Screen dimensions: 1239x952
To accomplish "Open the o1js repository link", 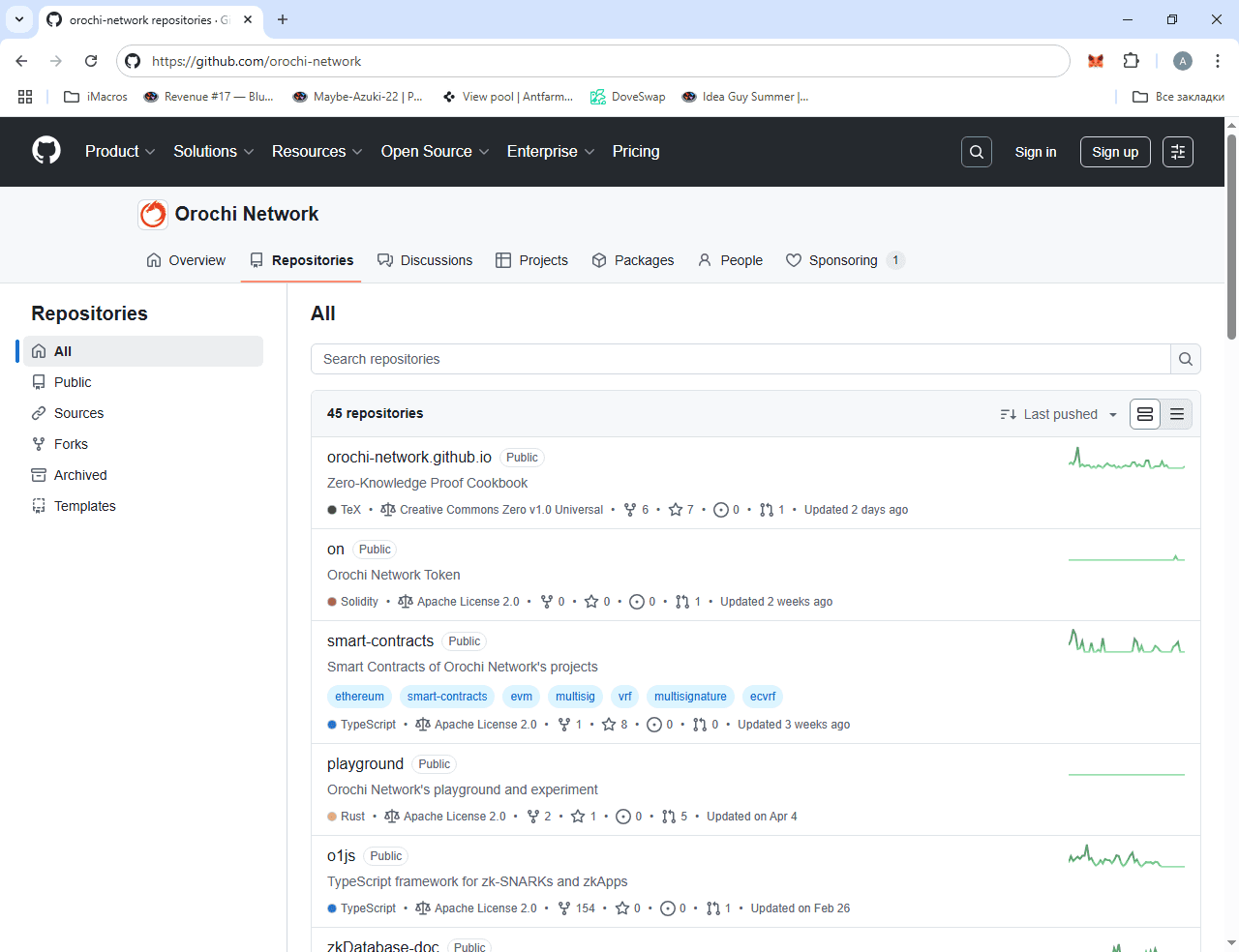I will 342,856.
